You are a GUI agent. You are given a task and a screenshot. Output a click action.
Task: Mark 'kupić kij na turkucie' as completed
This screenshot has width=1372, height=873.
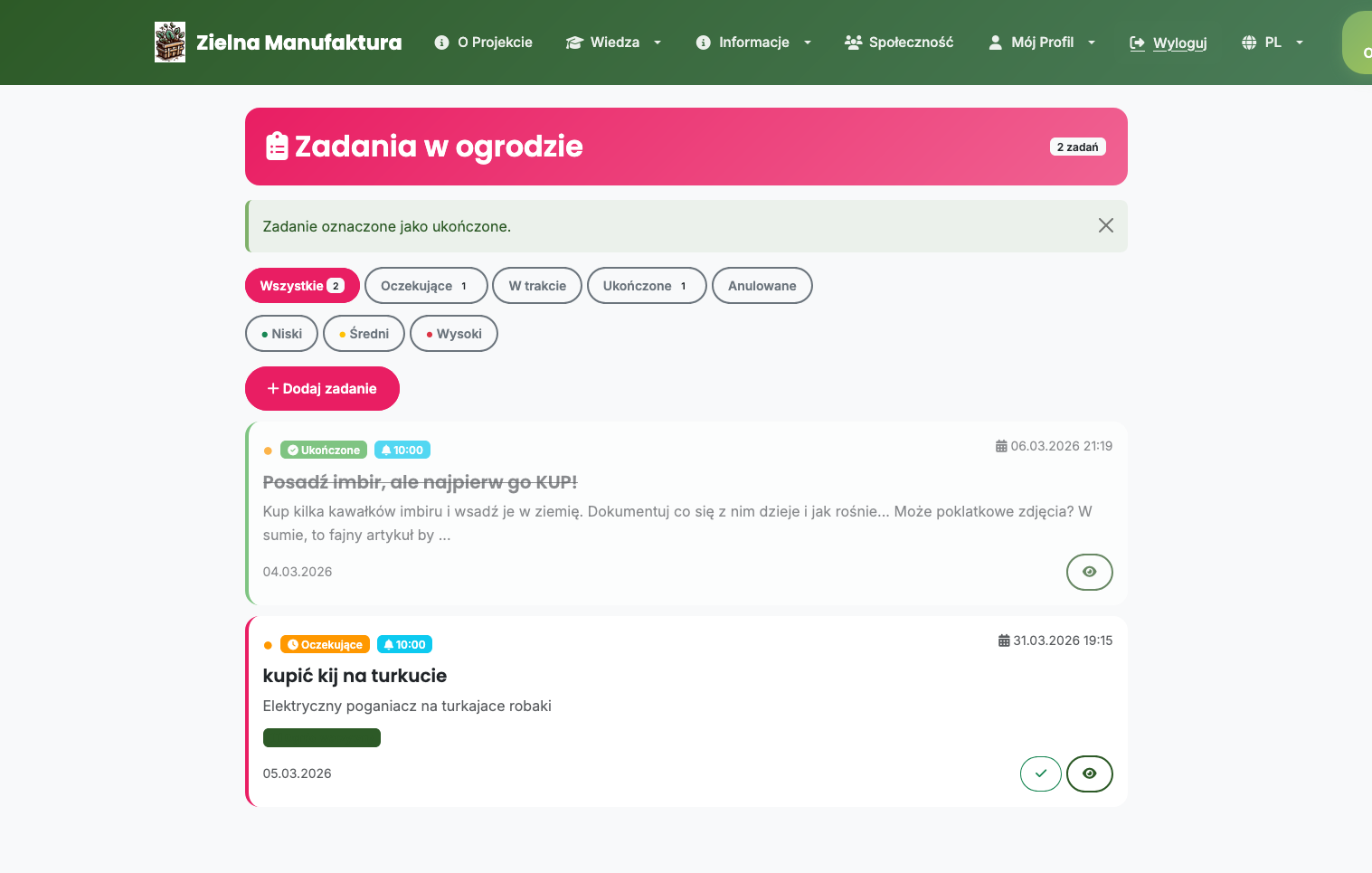coord(1040,773)
